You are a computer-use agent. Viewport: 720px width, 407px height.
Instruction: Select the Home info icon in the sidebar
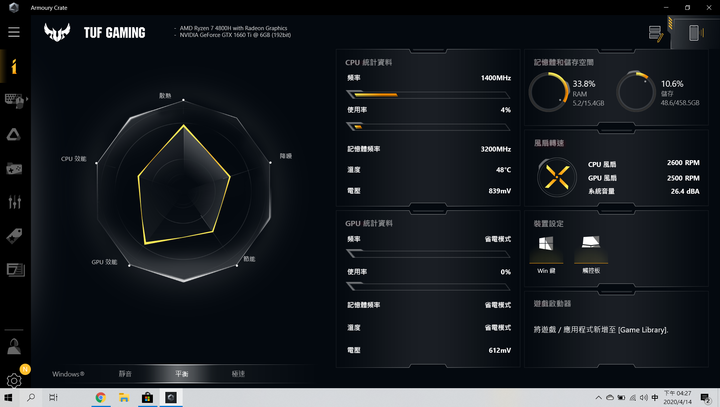(14, 67)
